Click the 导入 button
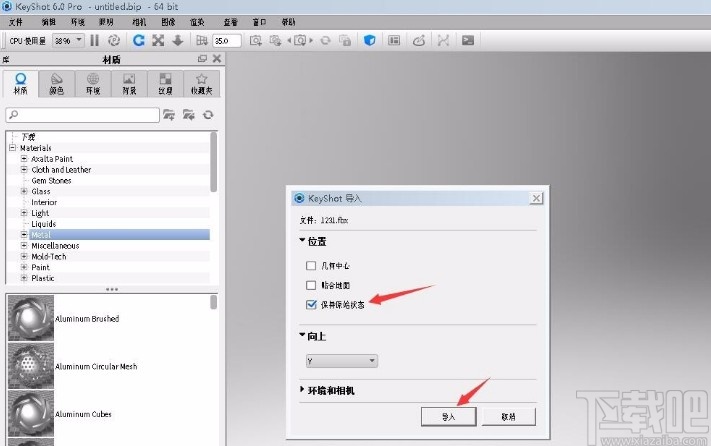Viewport: 711px width, 446px height. (448, 417)
